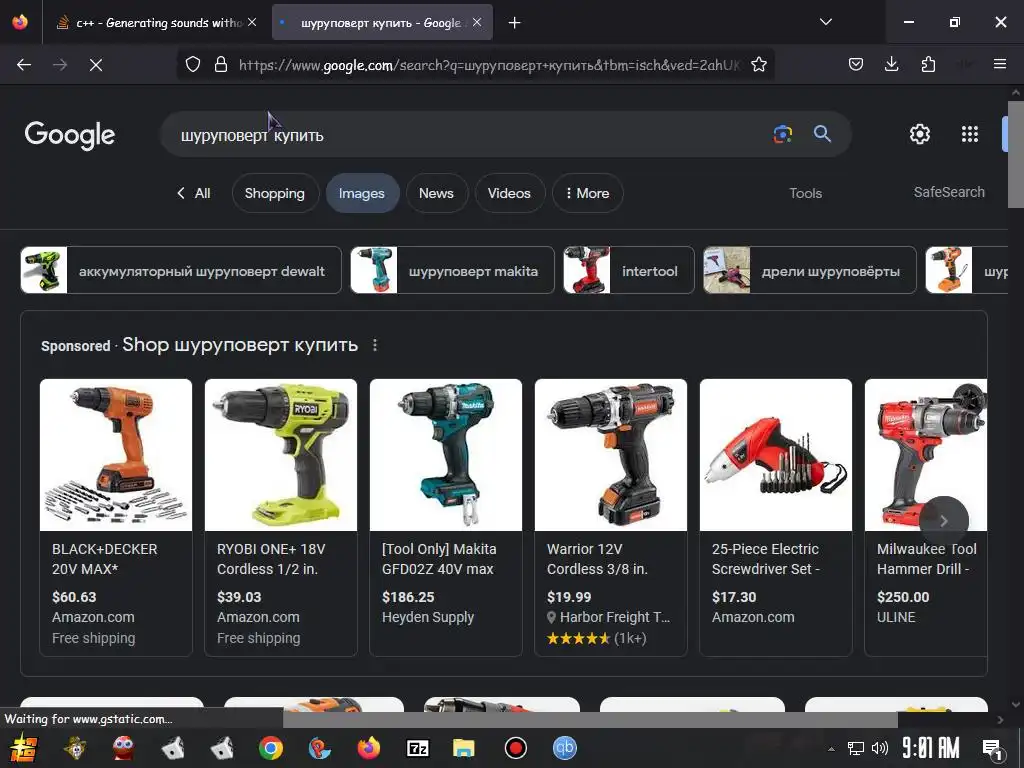
Task: Click the '25-Piece Electric Screwdriver Set' title
Action: [765, 559]
